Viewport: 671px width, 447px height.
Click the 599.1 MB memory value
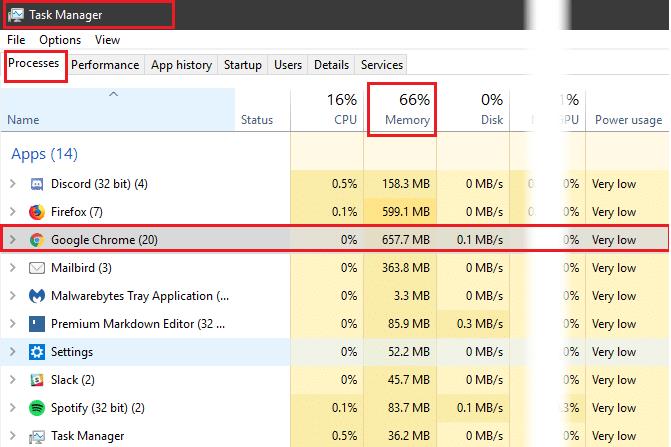tap(406, 212)
